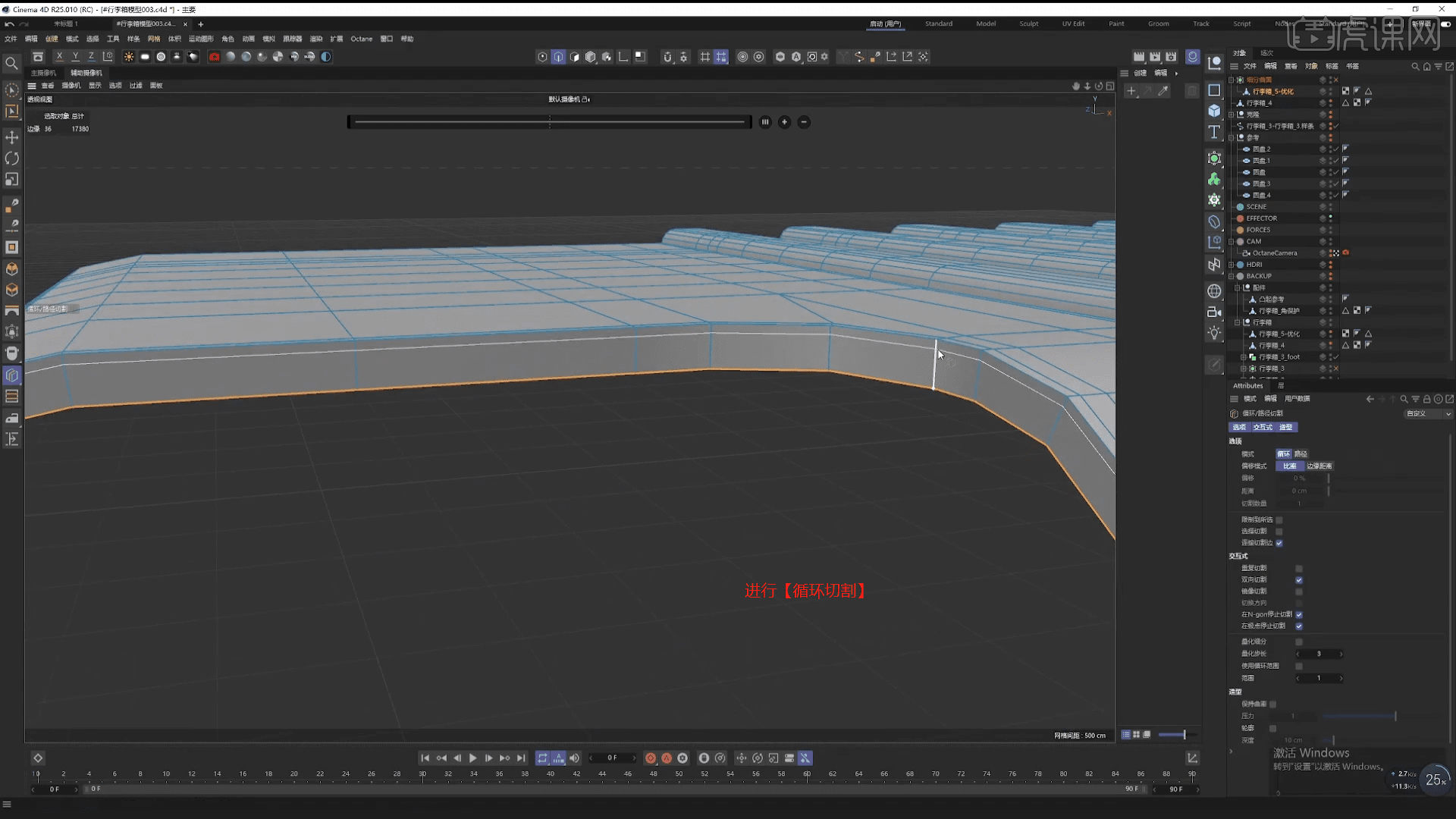Click the sun light icon in toolbar

pyautogui.click(x=129, y=57)
